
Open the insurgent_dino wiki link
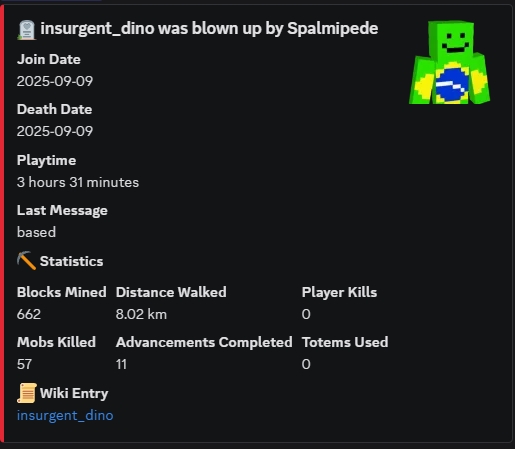coord(65,415)
